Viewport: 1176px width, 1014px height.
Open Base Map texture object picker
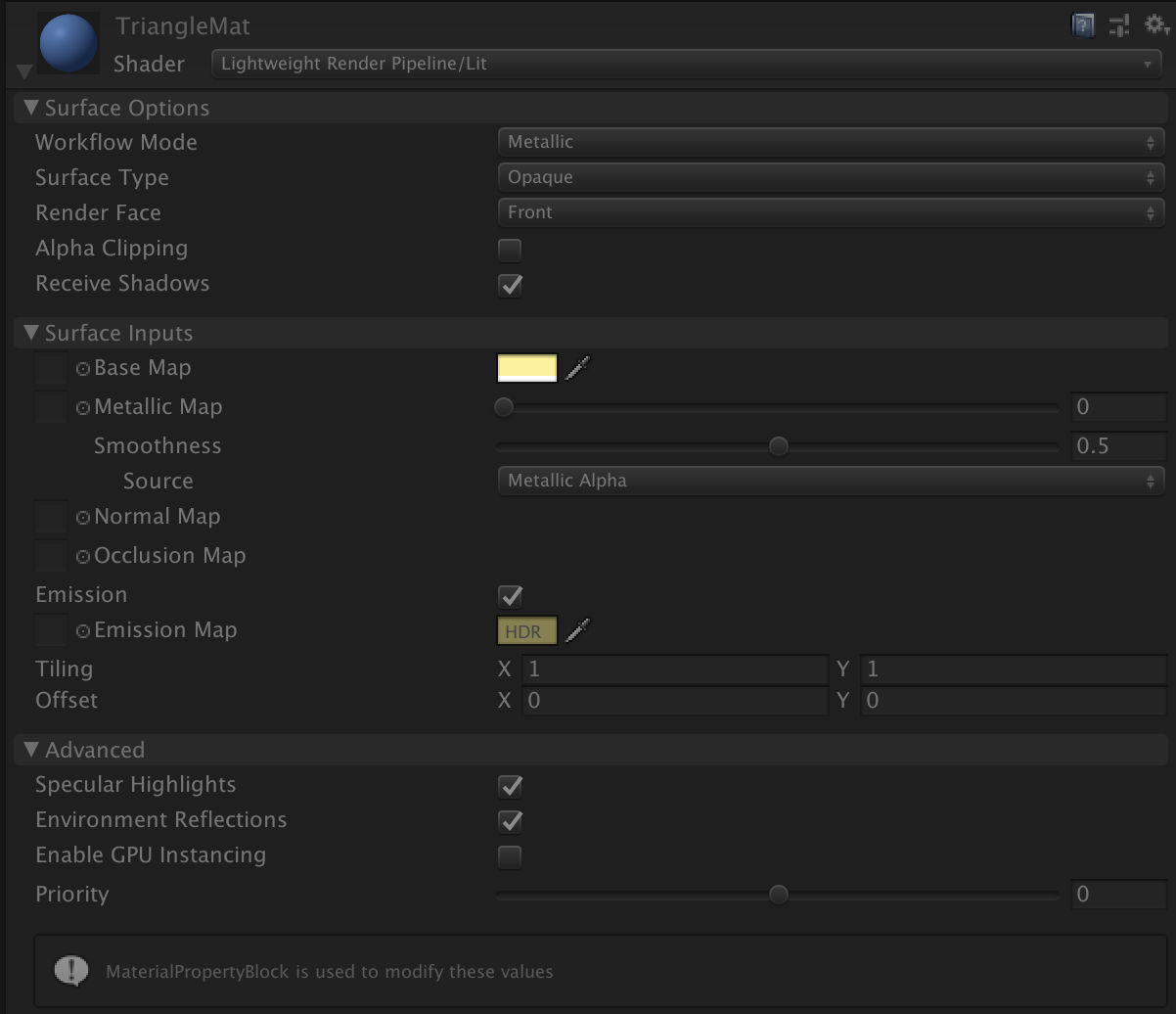tap(83, 369)
